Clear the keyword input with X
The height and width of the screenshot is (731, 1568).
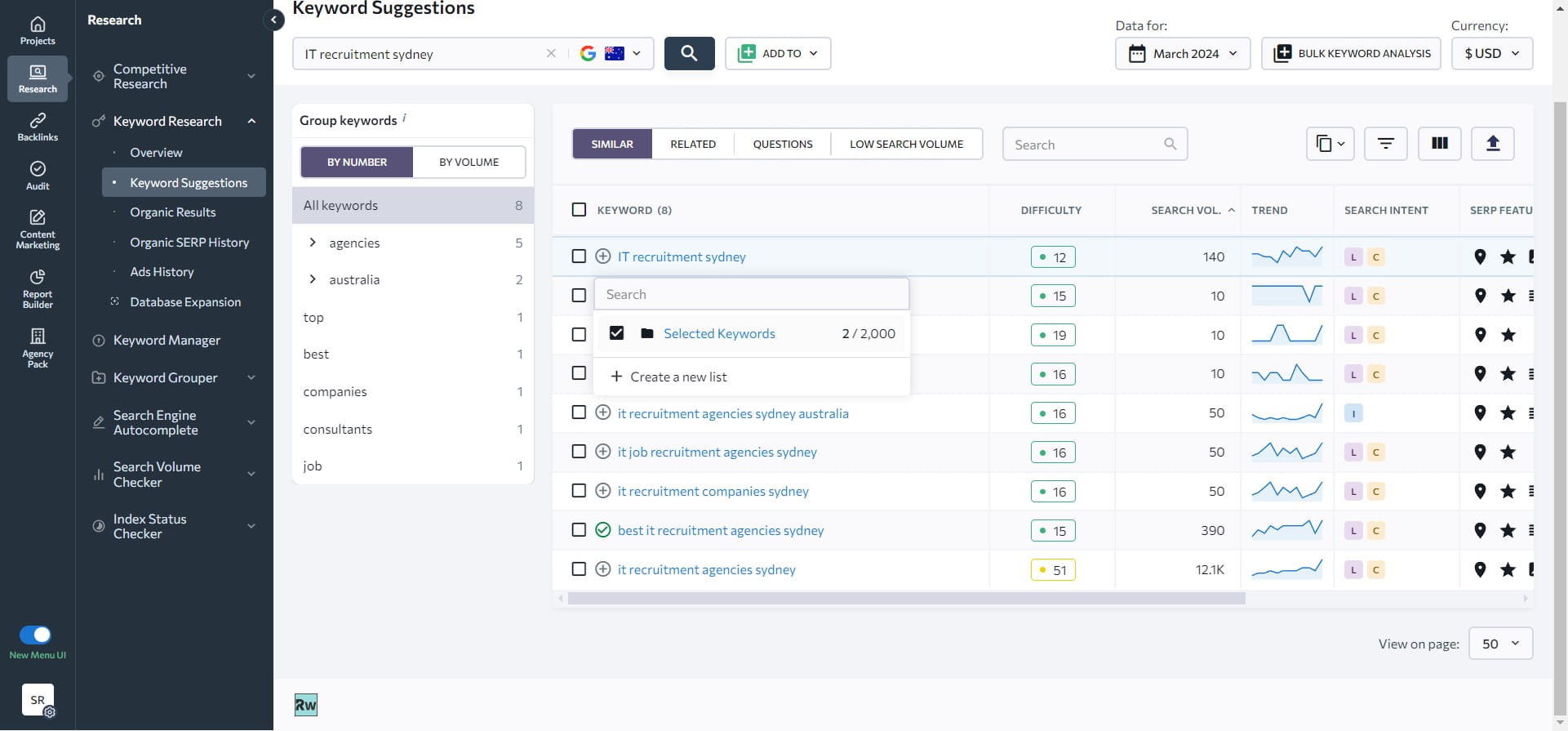551,53
